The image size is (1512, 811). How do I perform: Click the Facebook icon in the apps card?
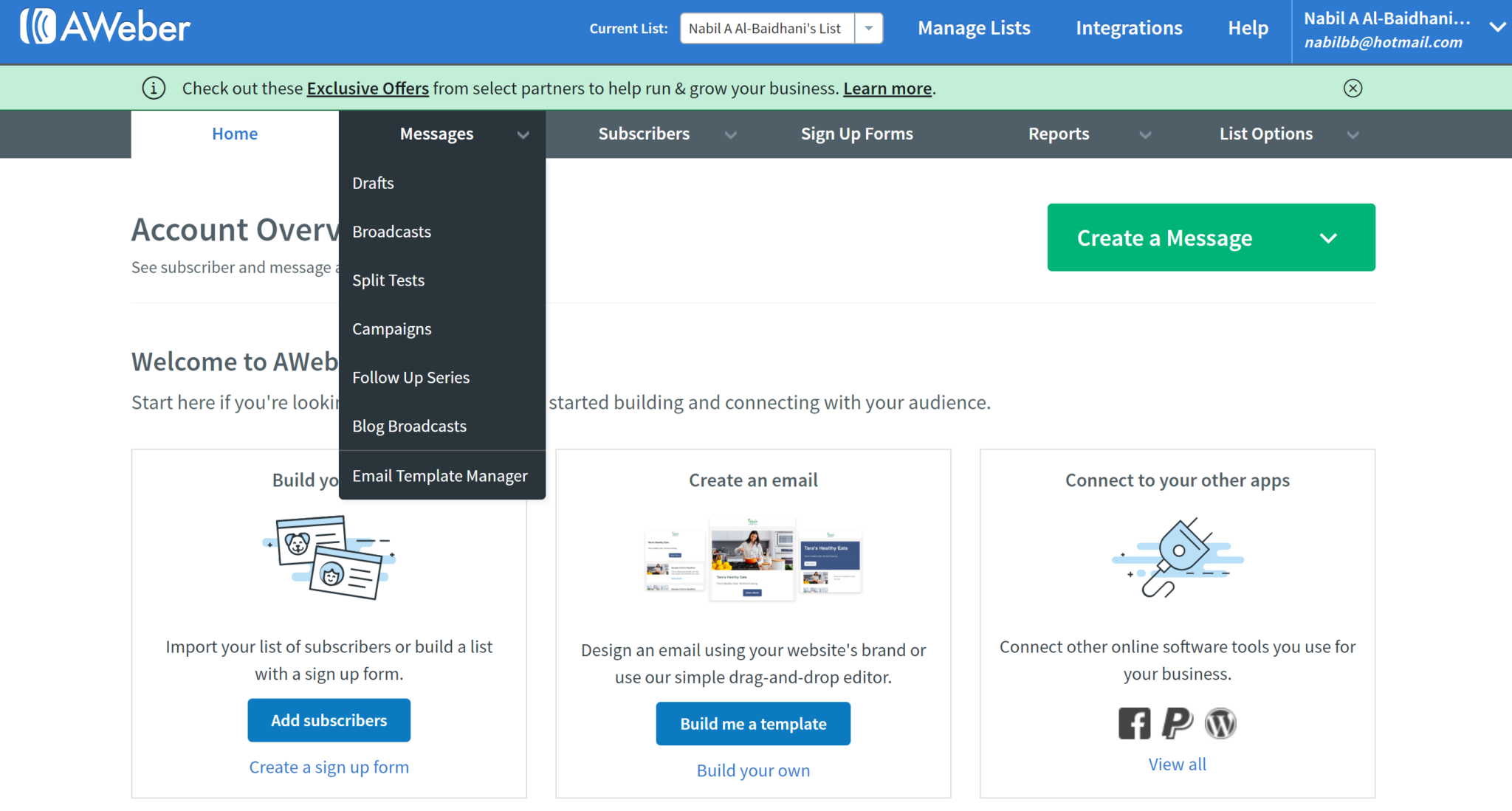pyautogui.click(x=1134, y=723)
